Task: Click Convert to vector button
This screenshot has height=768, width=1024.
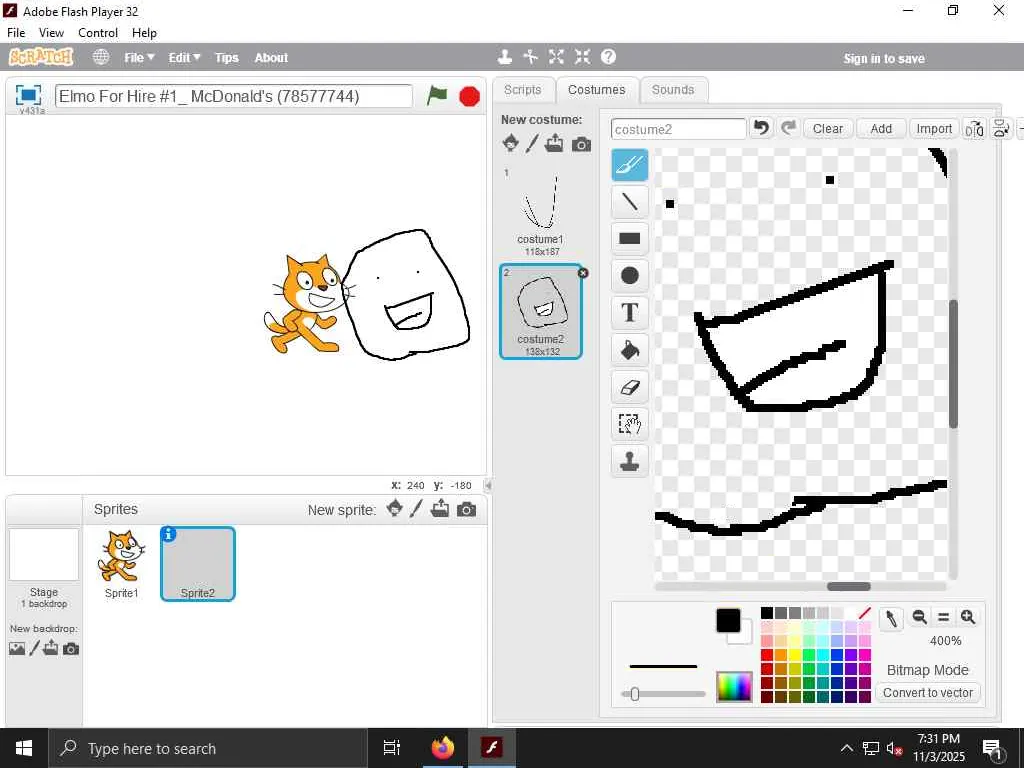Action: [927, 692]
